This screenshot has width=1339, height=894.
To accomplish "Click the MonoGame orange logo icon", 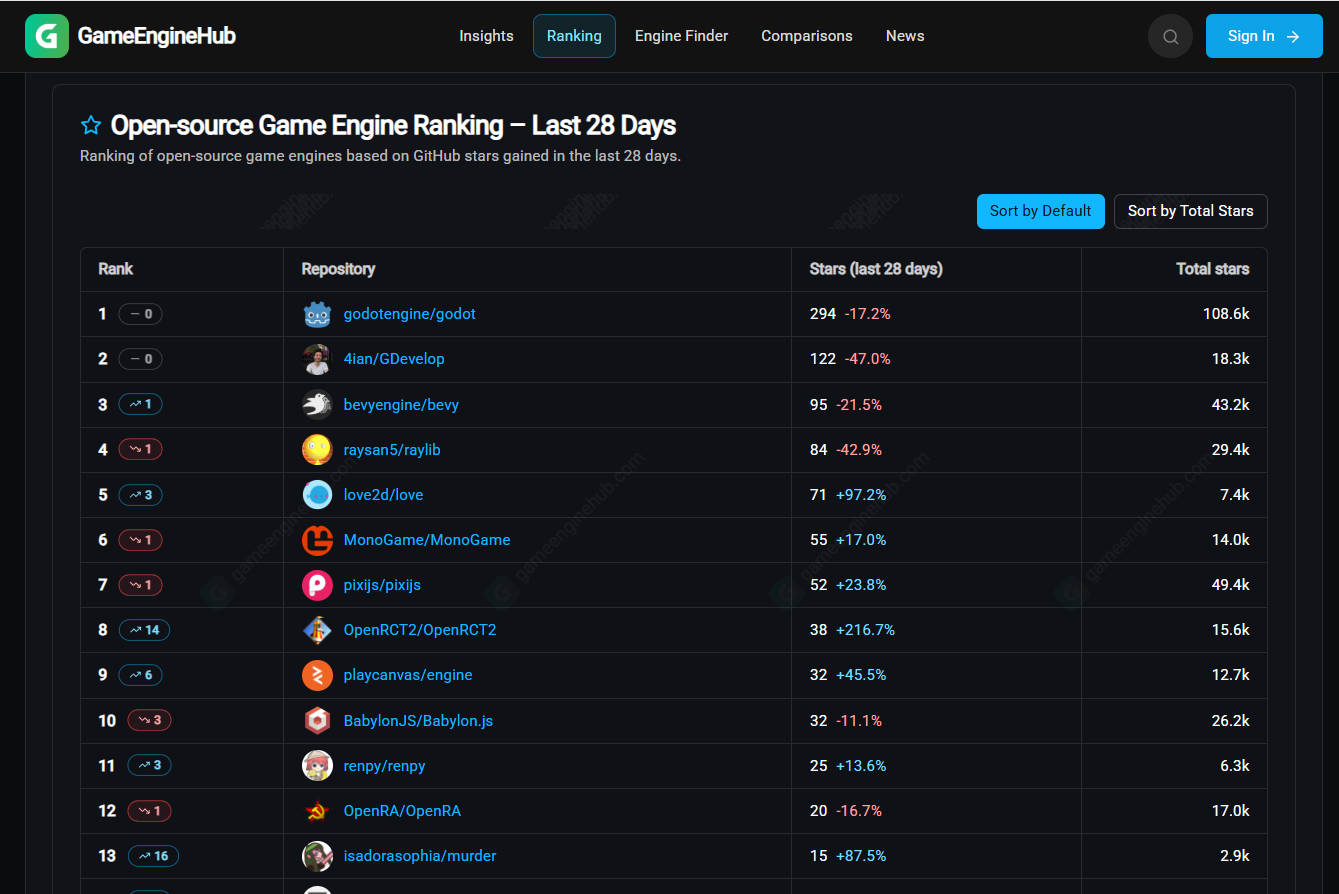I will click(x=317, y=540).
